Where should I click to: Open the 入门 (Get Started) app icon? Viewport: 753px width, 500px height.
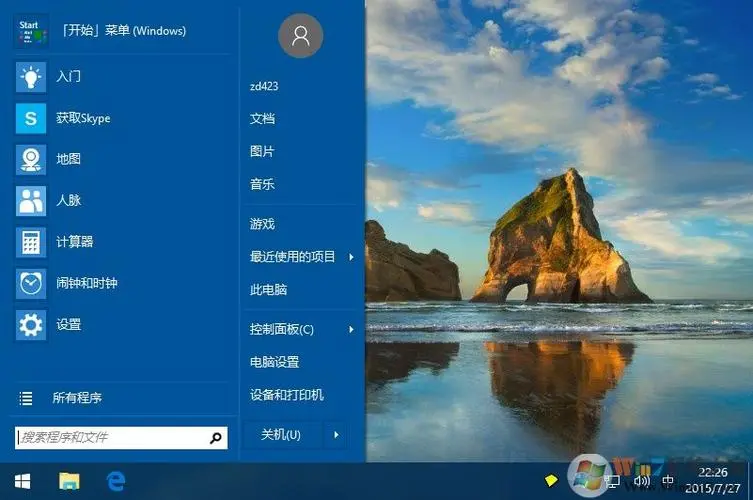(31, 77)
